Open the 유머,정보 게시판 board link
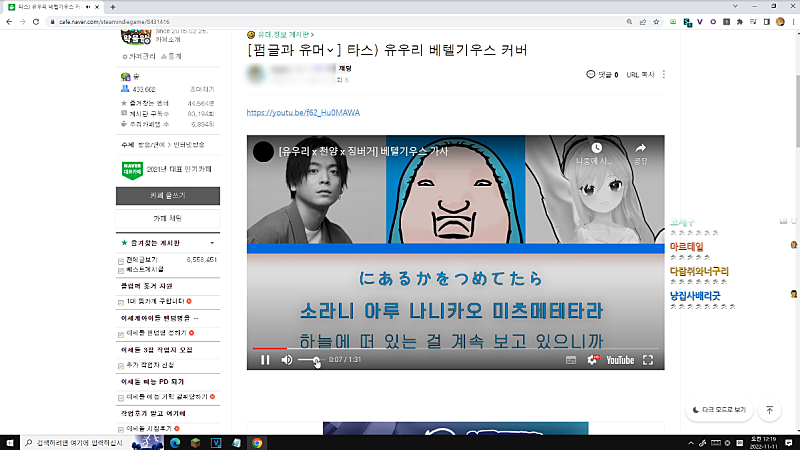The height and width of the screenshot is (450, 800). click(x=285, y=34)
